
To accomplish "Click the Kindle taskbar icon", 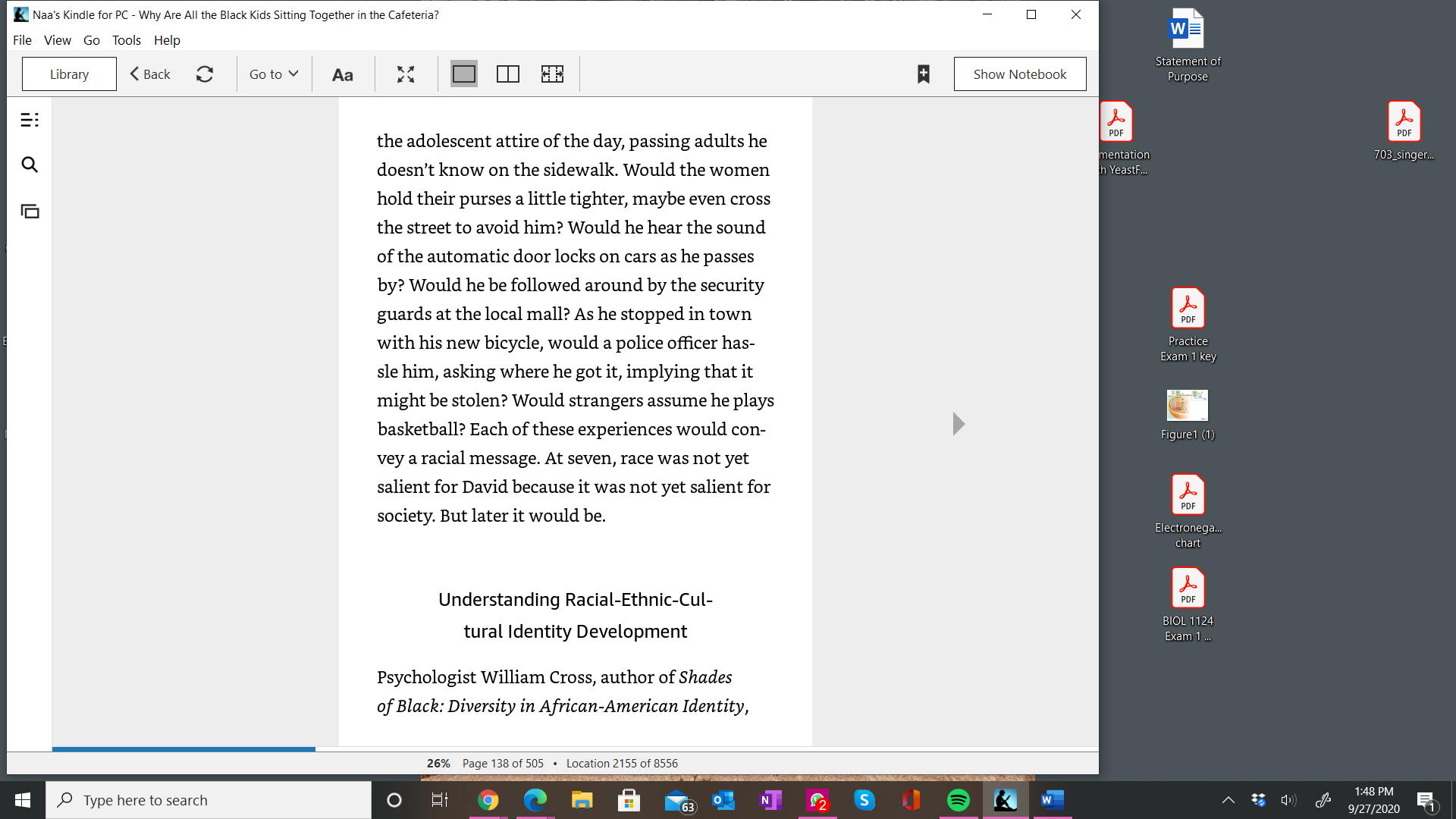I will (1006, 800).
